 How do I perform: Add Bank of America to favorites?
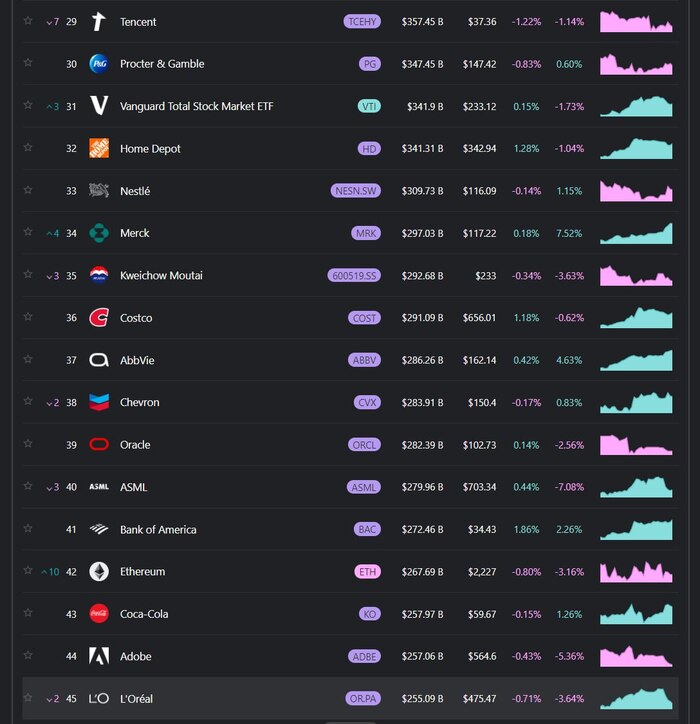point(28,529)
